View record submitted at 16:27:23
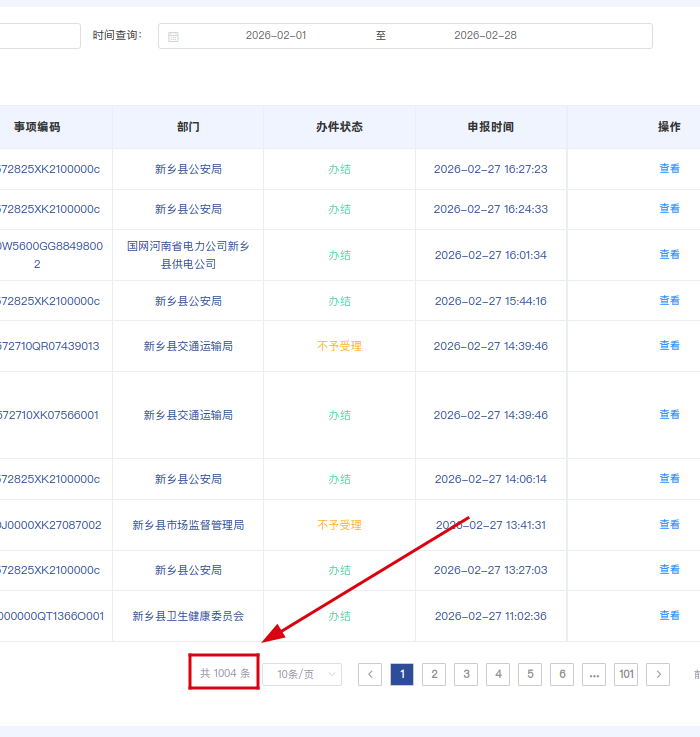This screenshot has width=700, height=737. [x=669, y=168]
